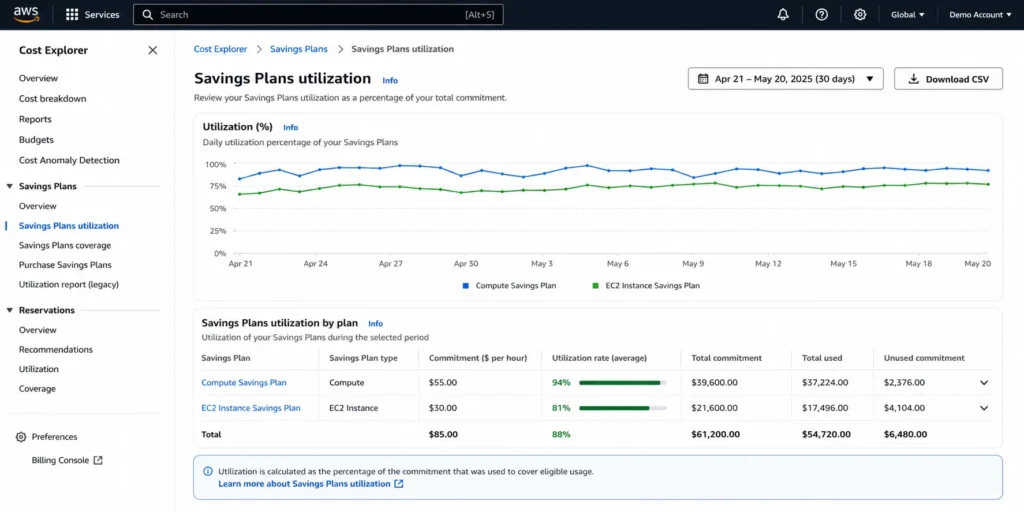Click Info link beside Utilization (%)

291,127
